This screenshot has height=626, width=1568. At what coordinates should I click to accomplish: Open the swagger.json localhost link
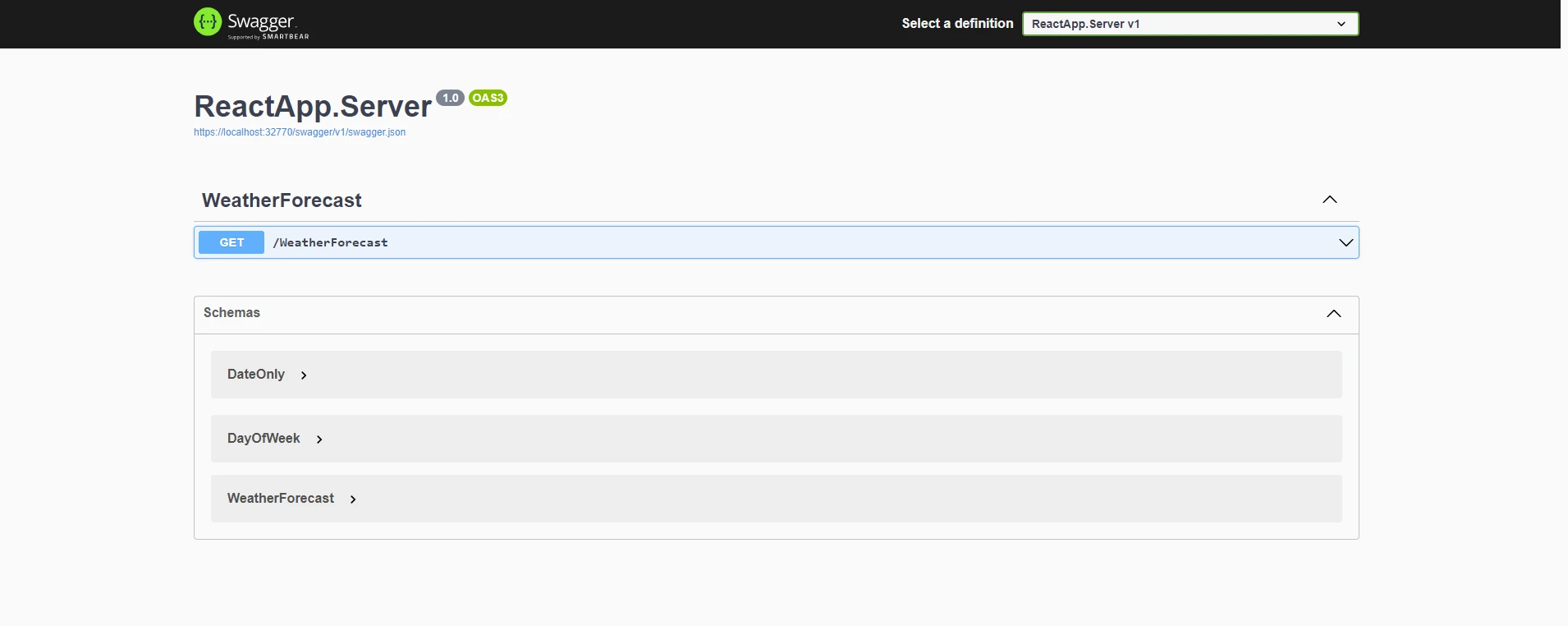(300, 132)
